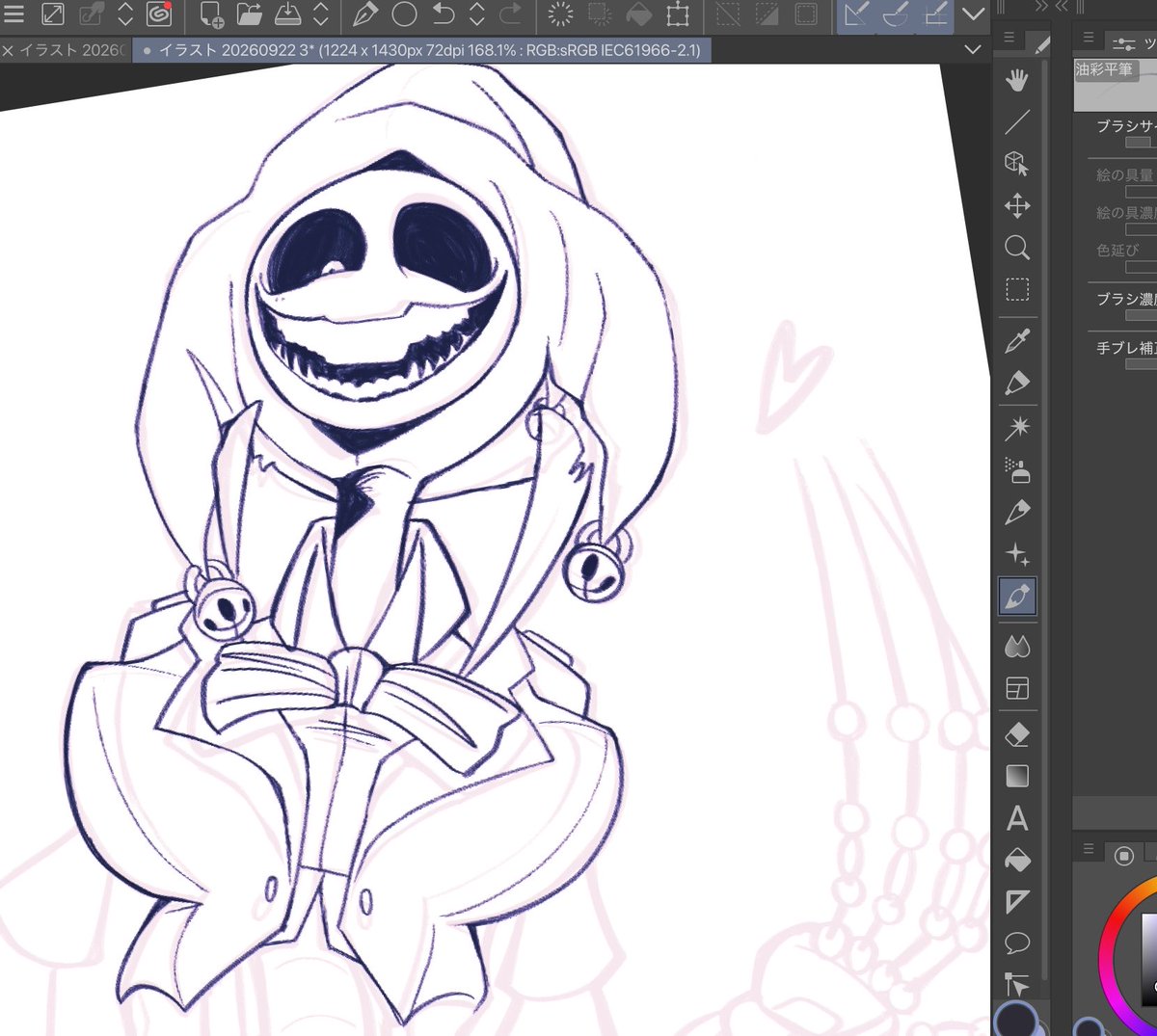Select the highlighted Brush tool
The height and width of the screenshot is (1036, 1157).
tap(1017, 597)
